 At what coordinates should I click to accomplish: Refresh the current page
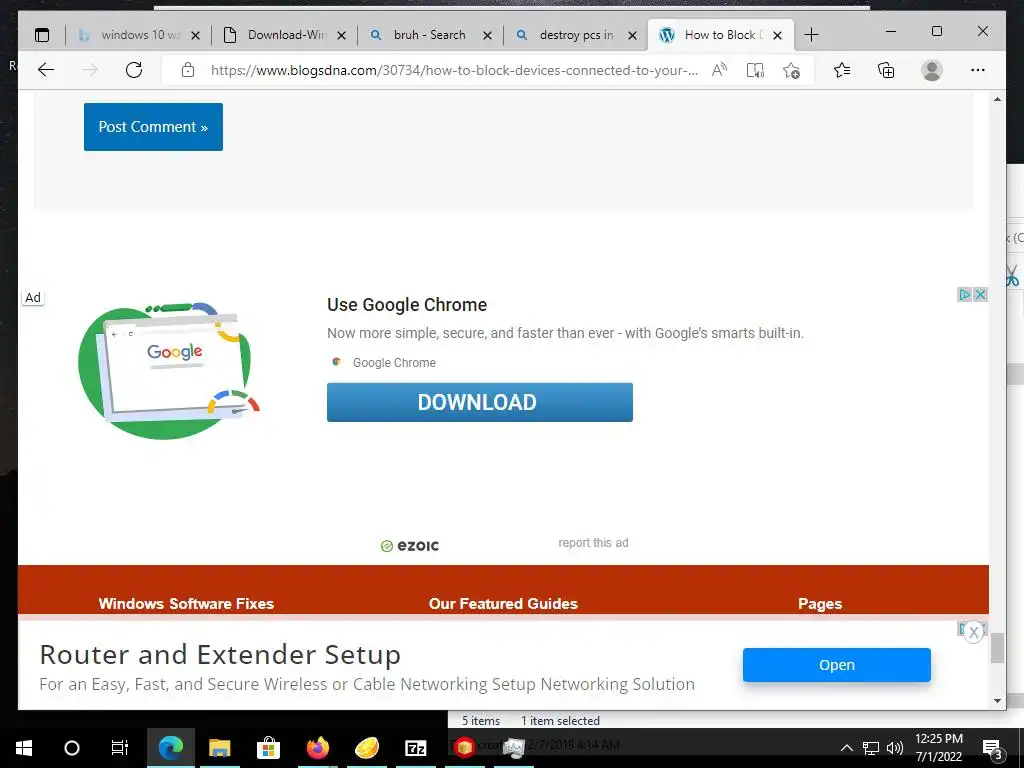pyautogui.click(x=134, y=70)
